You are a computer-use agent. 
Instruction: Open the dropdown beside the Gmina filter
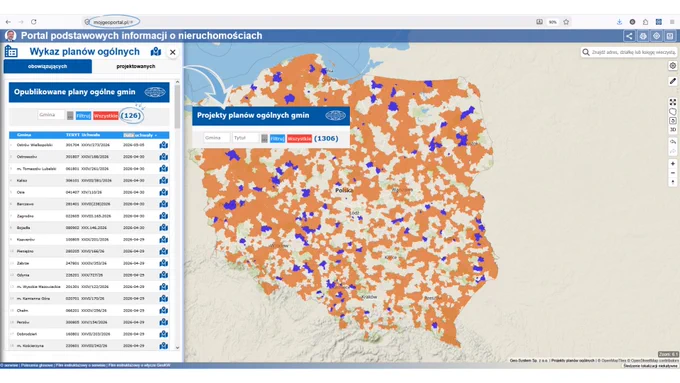[70, 116]
